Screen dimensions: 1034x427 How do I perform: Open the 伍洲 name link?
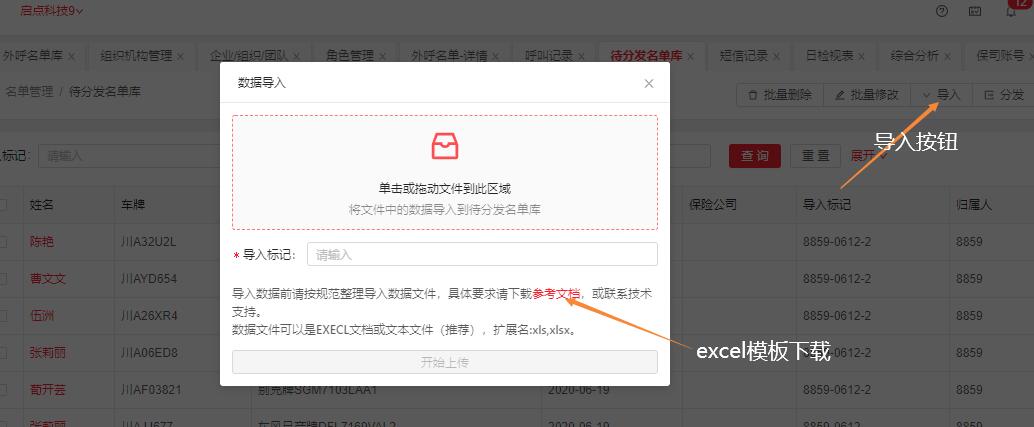coord(42,316)
